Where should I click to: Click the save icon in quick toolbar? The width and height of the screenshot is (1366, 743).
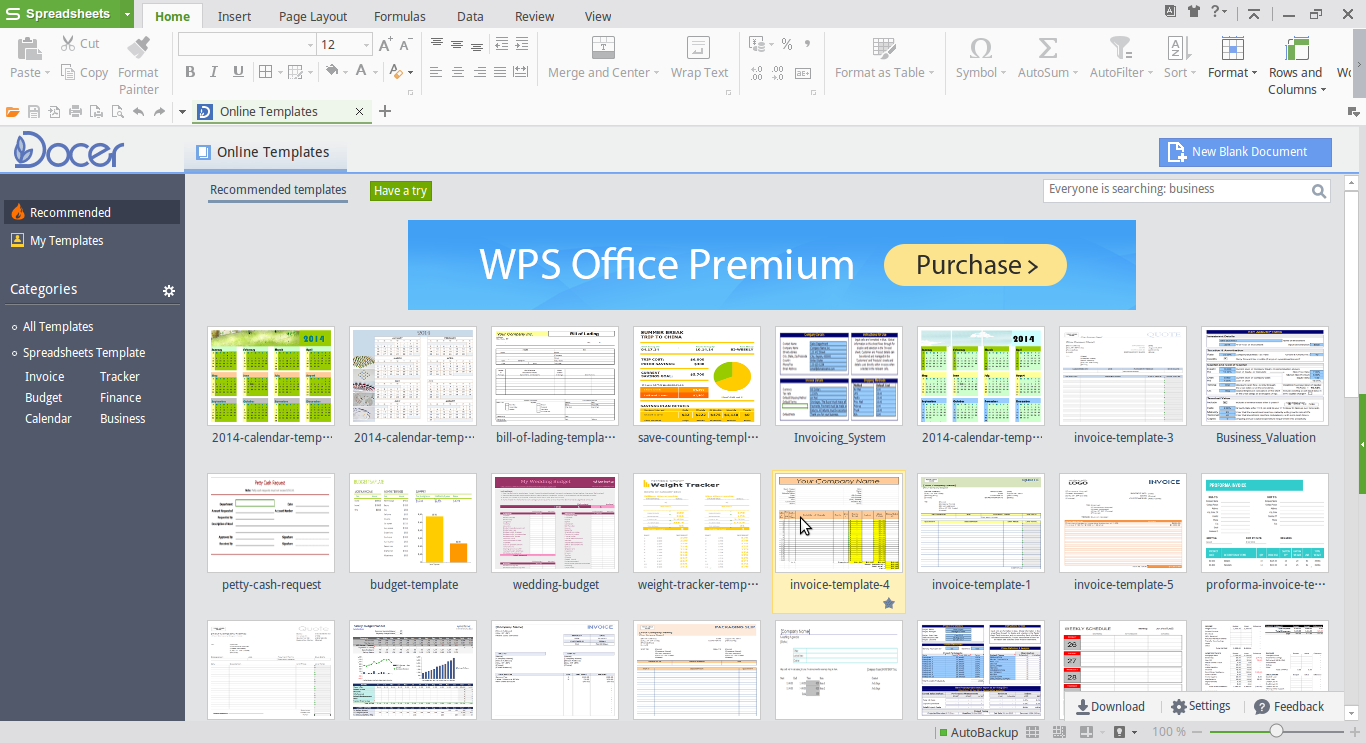(34, 112)
